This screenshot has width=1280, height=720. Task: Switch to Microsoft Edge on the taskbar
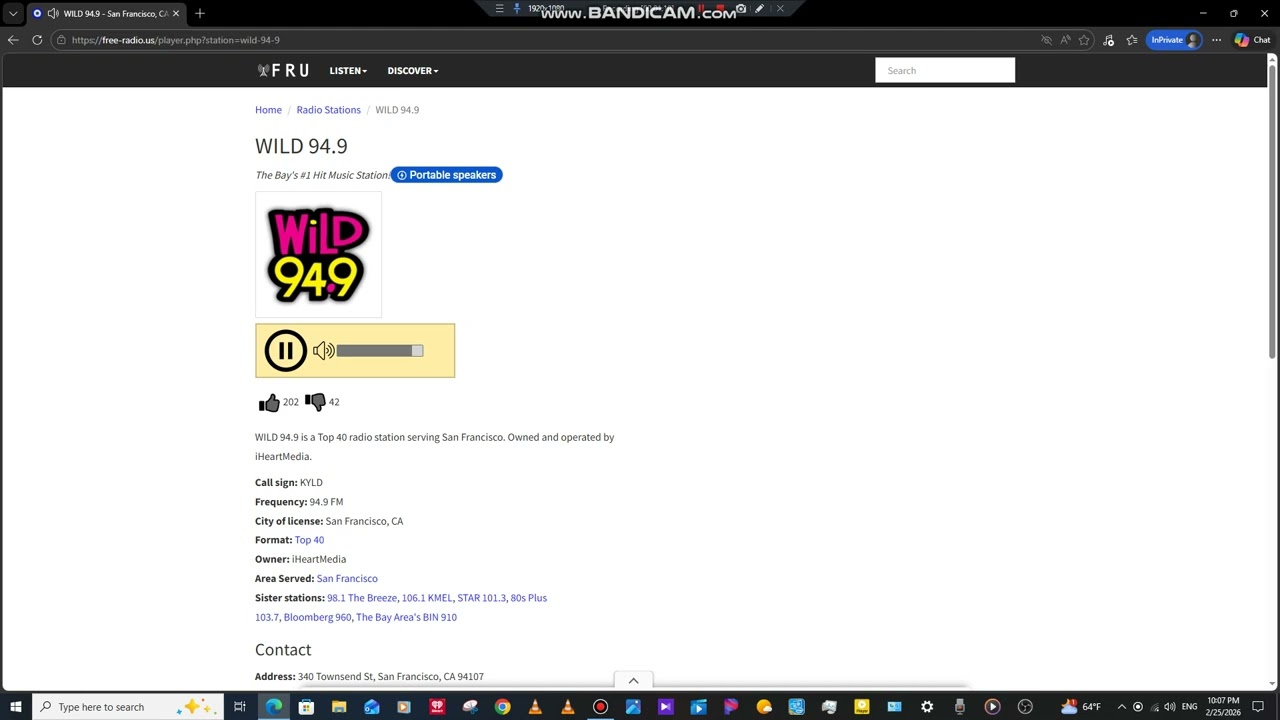[x=273, y=707]
